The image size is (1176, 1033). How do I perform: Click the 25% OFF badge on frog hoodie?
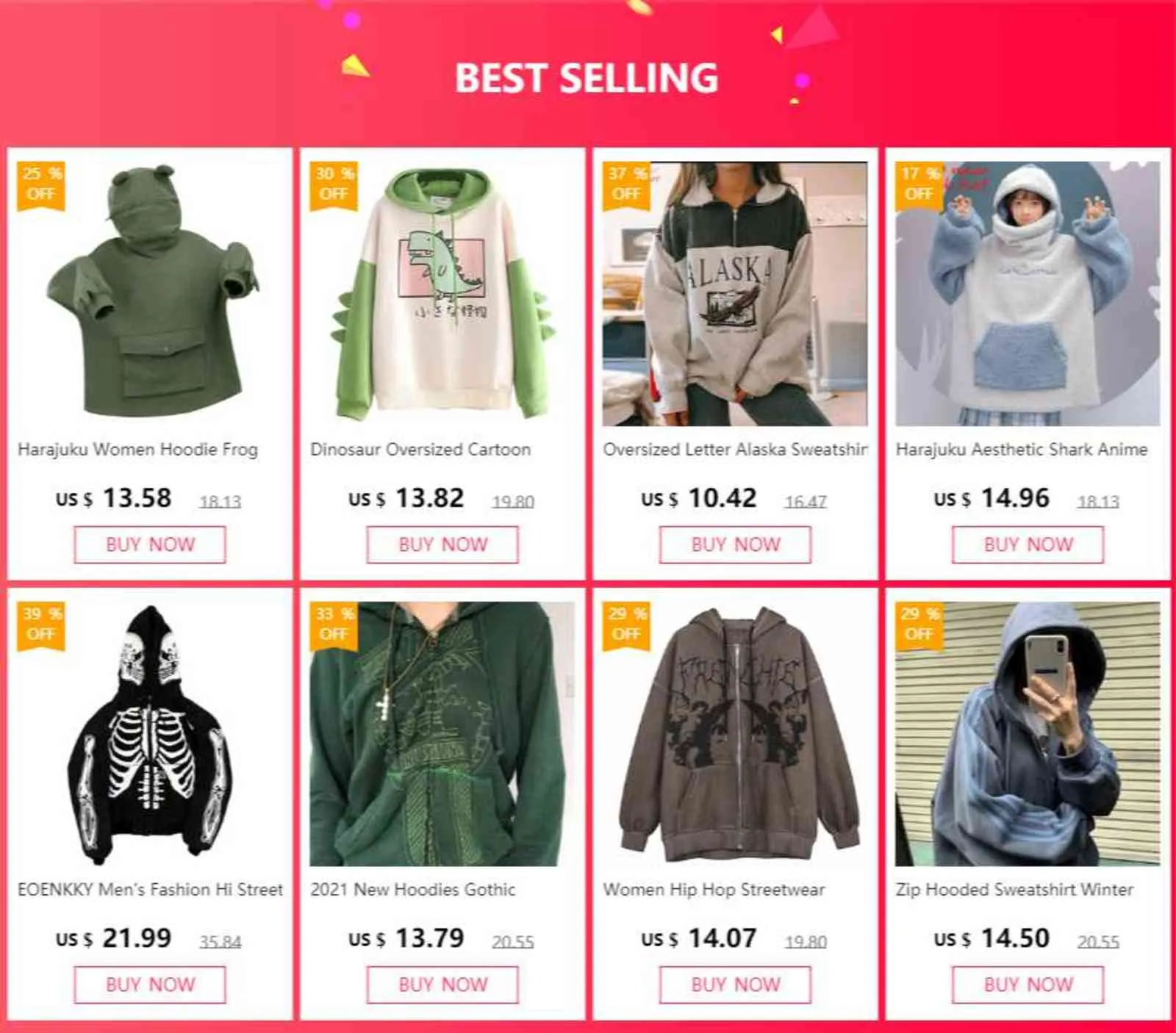pyautogui.click(x=41, y=185)
